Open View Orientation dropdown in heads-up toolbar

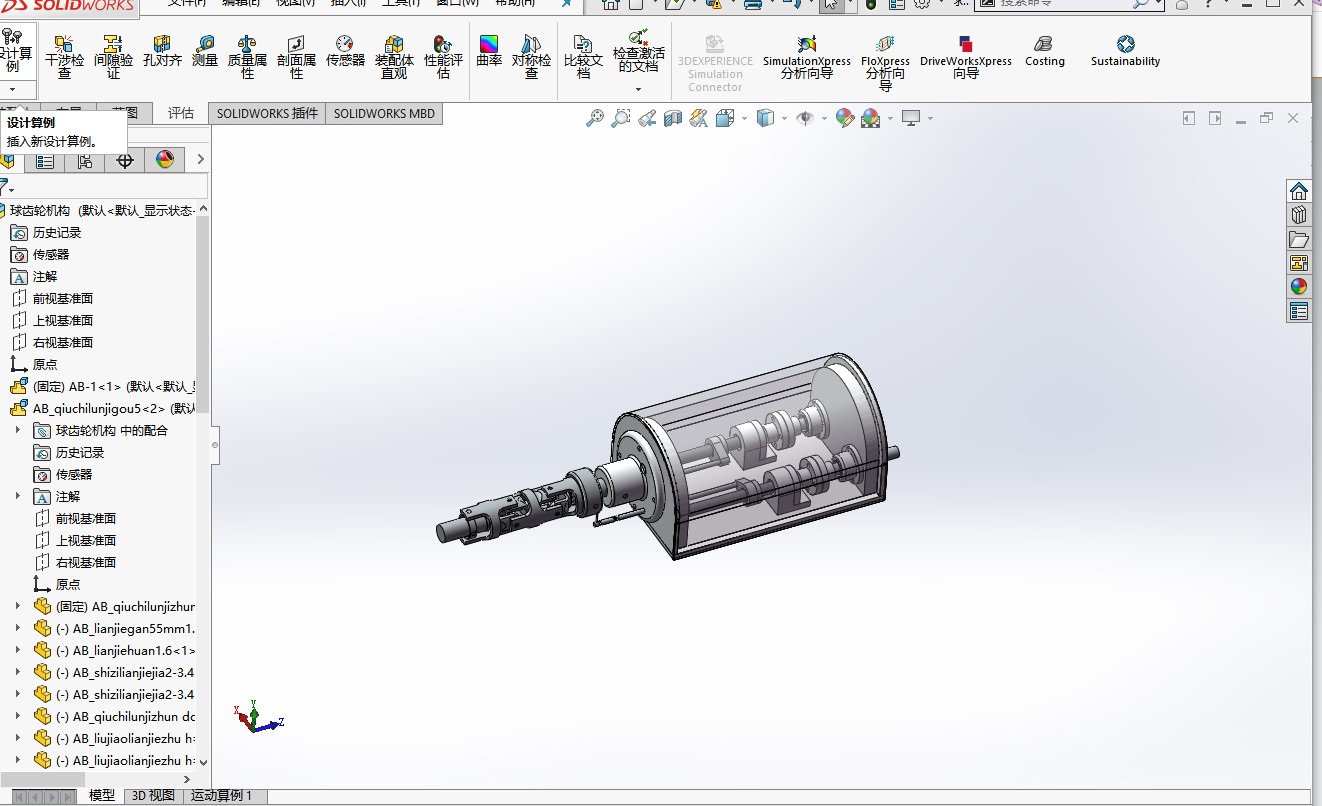point(744,118)
